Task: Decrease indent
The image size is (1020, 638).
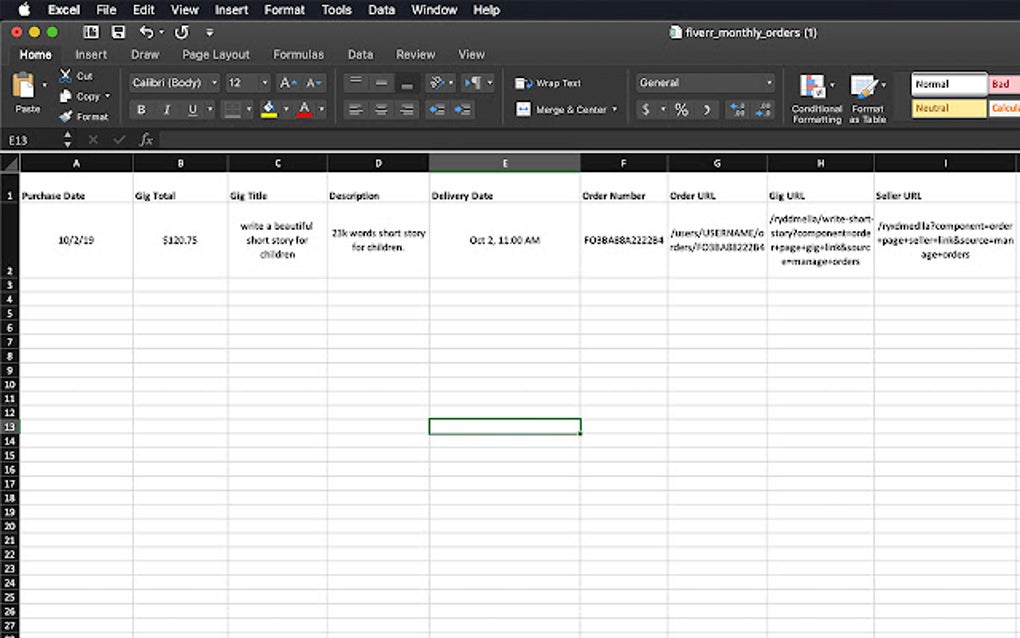Action: click(x=436, y=109)
